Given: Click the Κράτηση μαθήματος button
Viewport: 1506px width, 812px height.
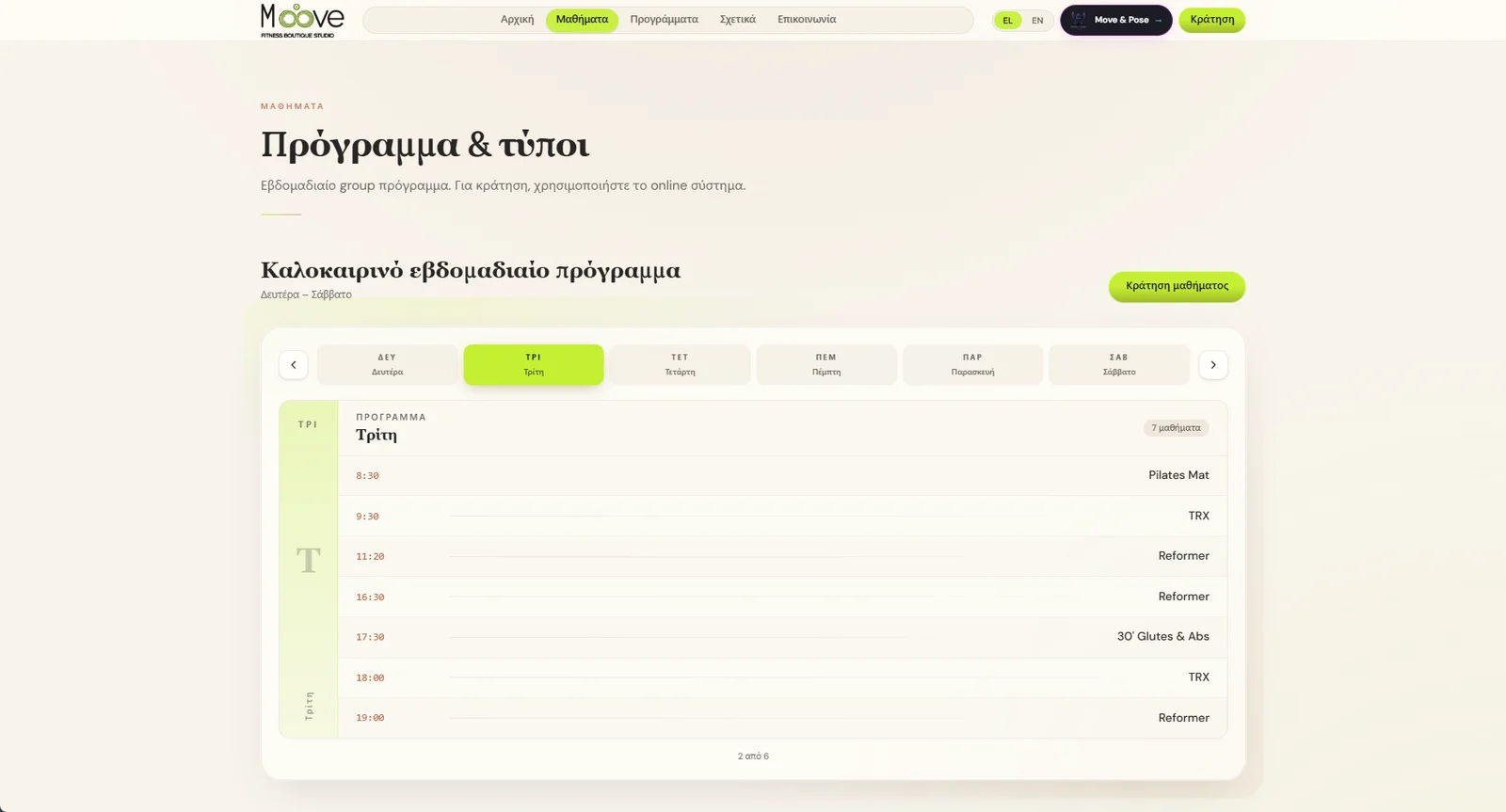Looking at the screenshot, I should pyautogui.click(x=1177, y=286).
